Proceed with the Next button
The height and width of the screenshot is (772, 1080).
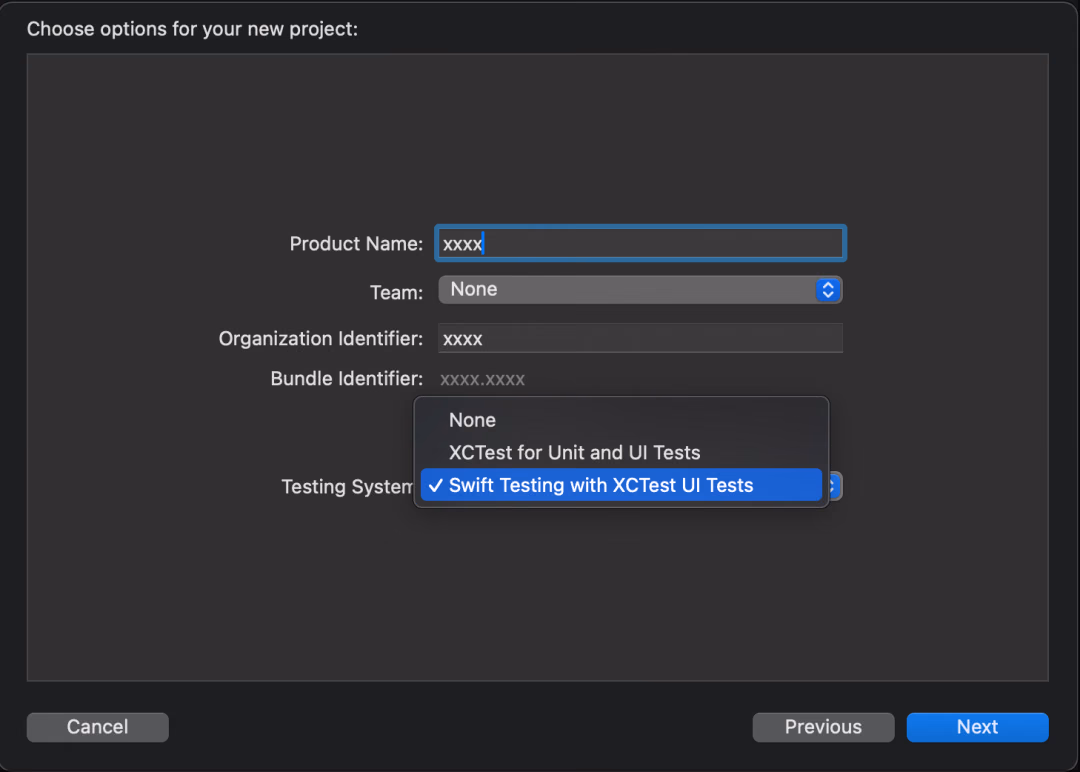[977, 727]
